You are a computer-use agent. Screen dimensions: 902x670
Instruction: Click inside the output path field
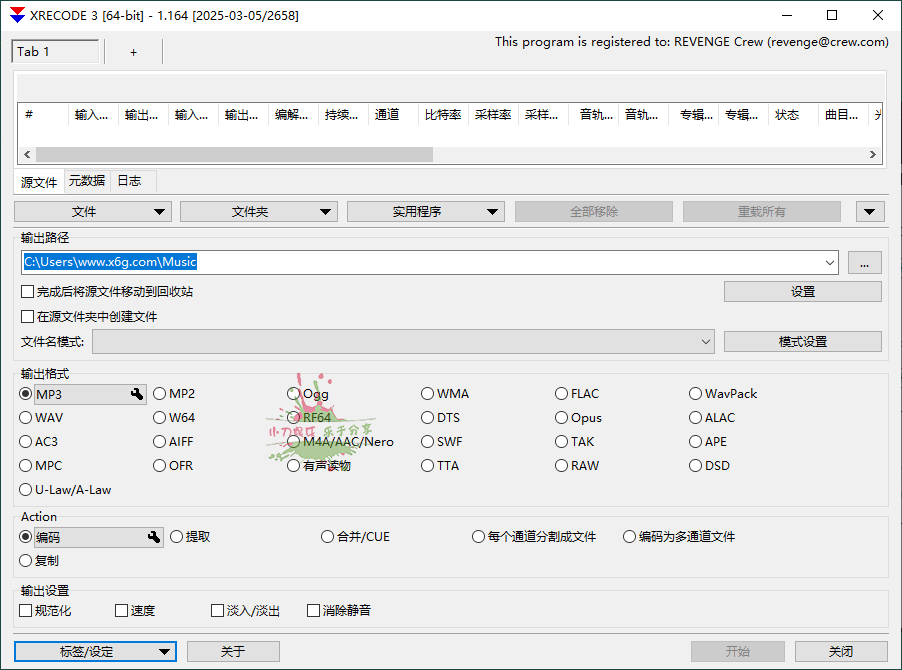(x=400, y=262)
